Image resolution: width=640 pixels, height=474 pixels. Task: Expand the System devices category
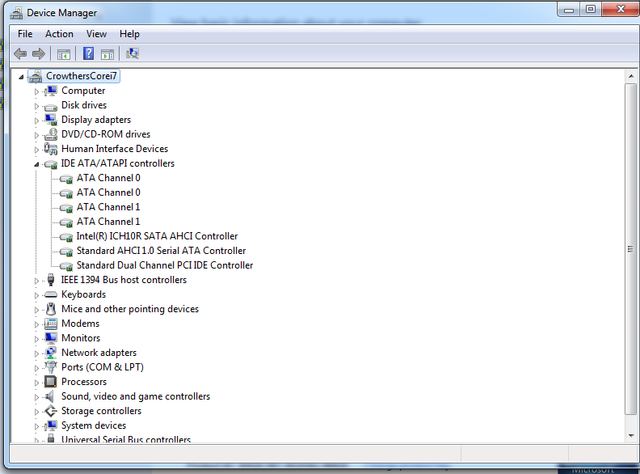[x=36, y=427]
